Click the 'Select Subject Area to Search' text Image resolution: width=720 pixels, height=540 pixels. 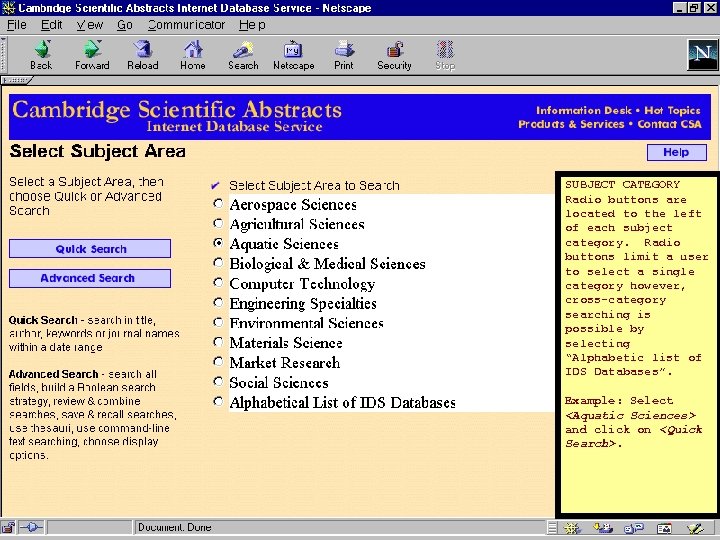click(315, 186)
